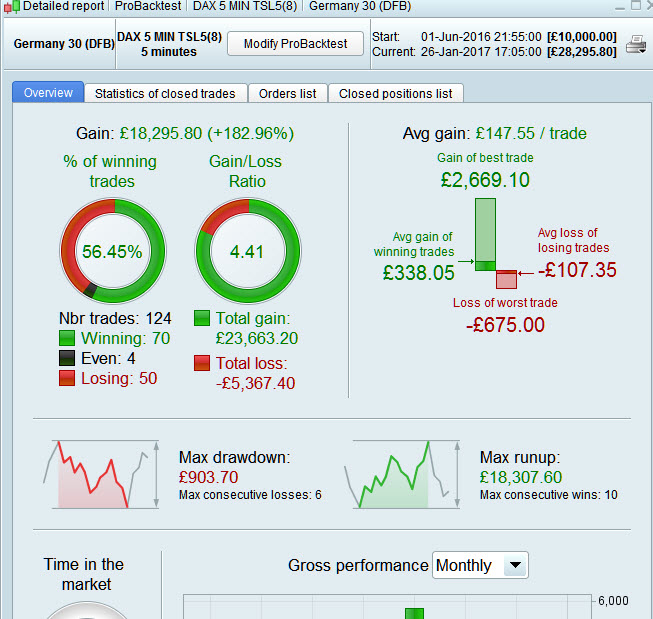Click the Modify ProBacktest button

[x=295, y=43]
